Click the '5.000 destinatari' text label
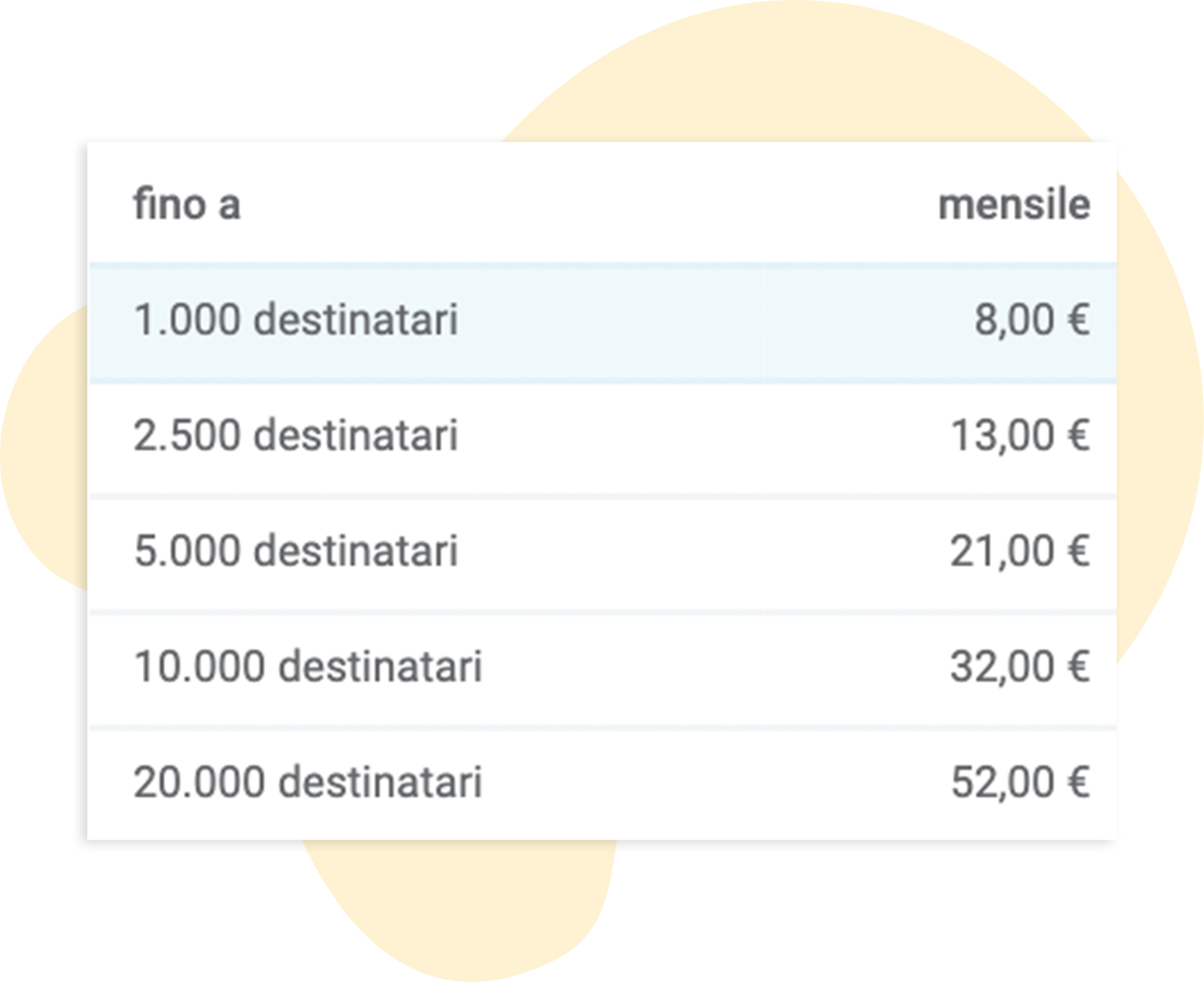 pyautogui.click(x=296, y=551)
